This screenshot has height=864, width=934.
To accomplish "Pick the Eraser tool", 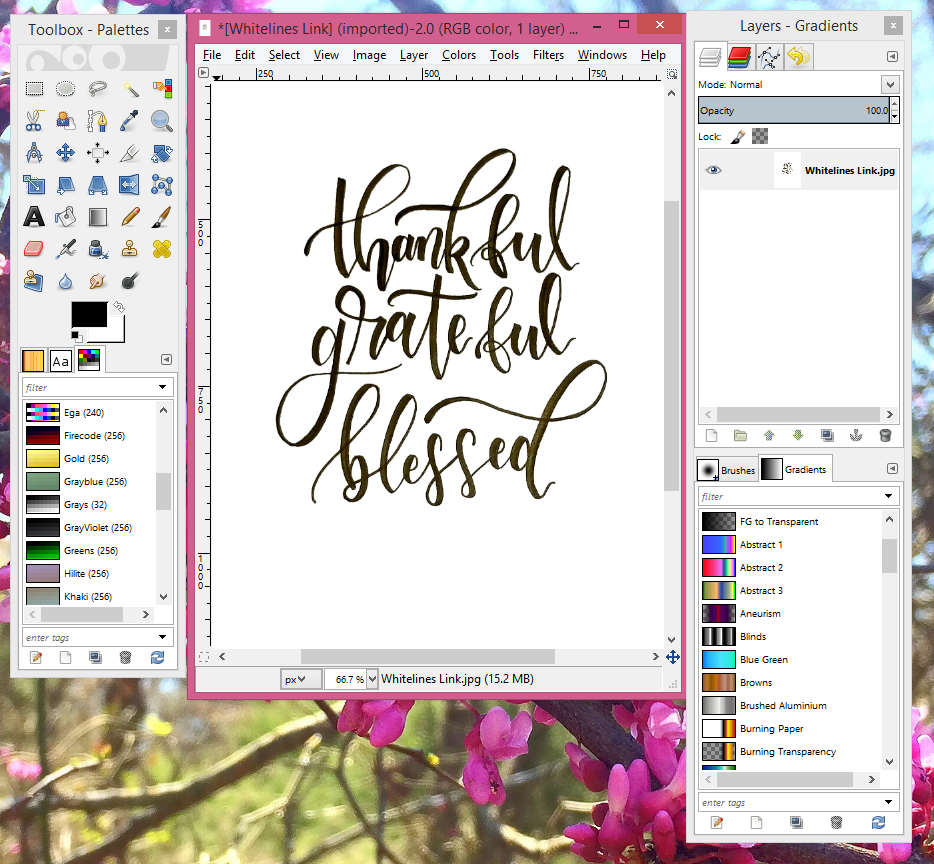I will tap(34, 248).
